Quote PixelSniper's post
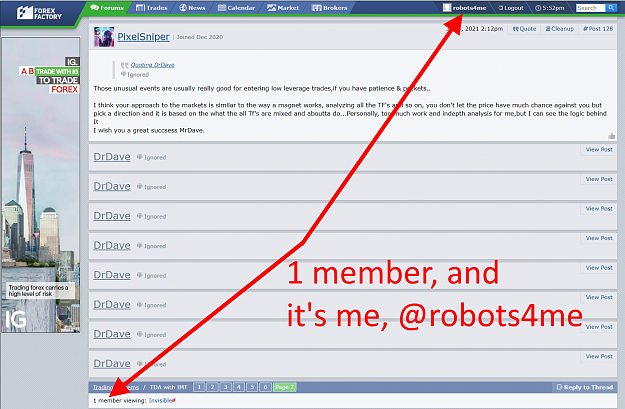625x409 pixels. (x=524, y=29)
